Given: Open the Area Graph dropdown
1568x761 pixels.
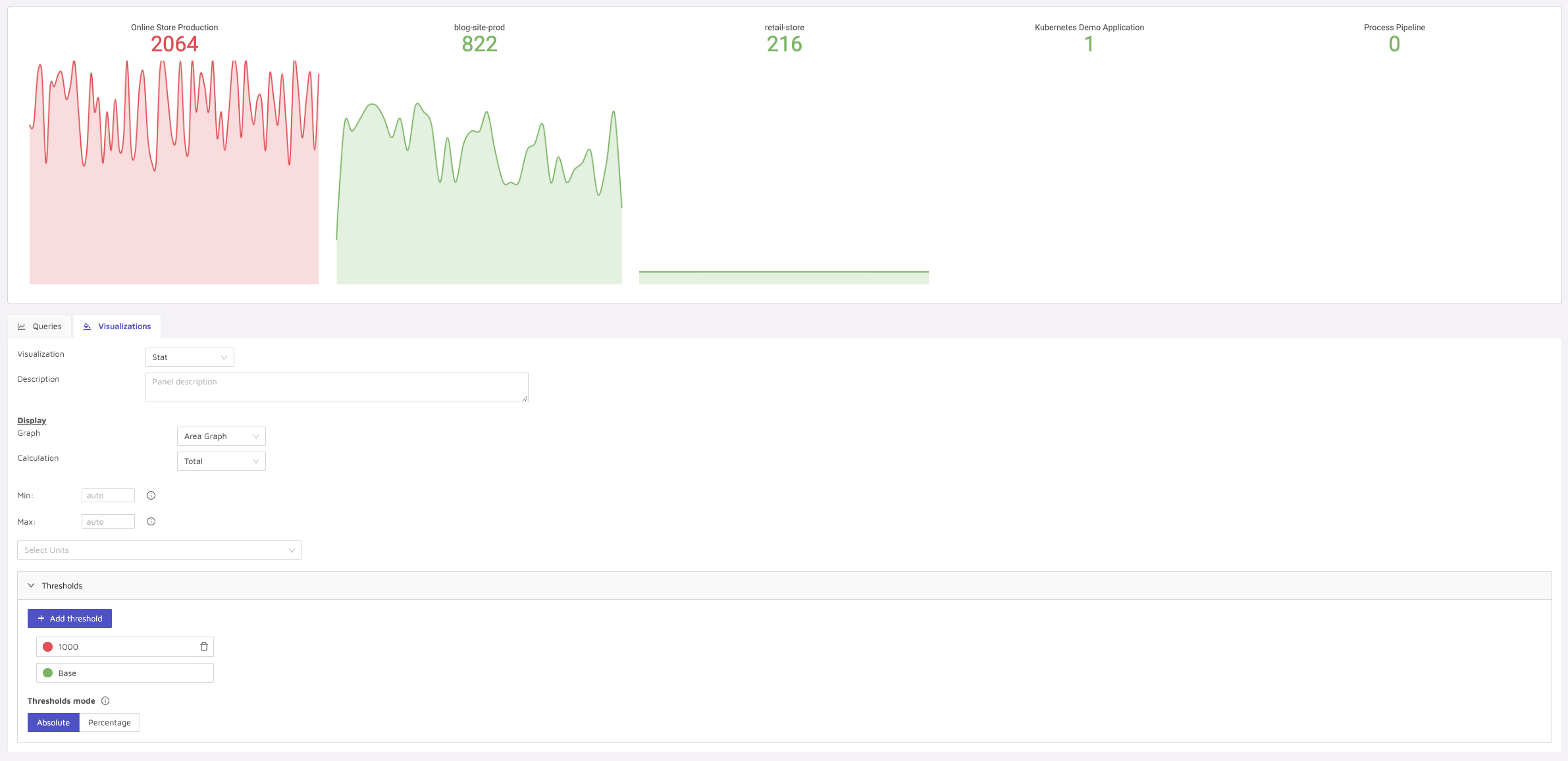Looking at the screenshot, I should (221, 436).
